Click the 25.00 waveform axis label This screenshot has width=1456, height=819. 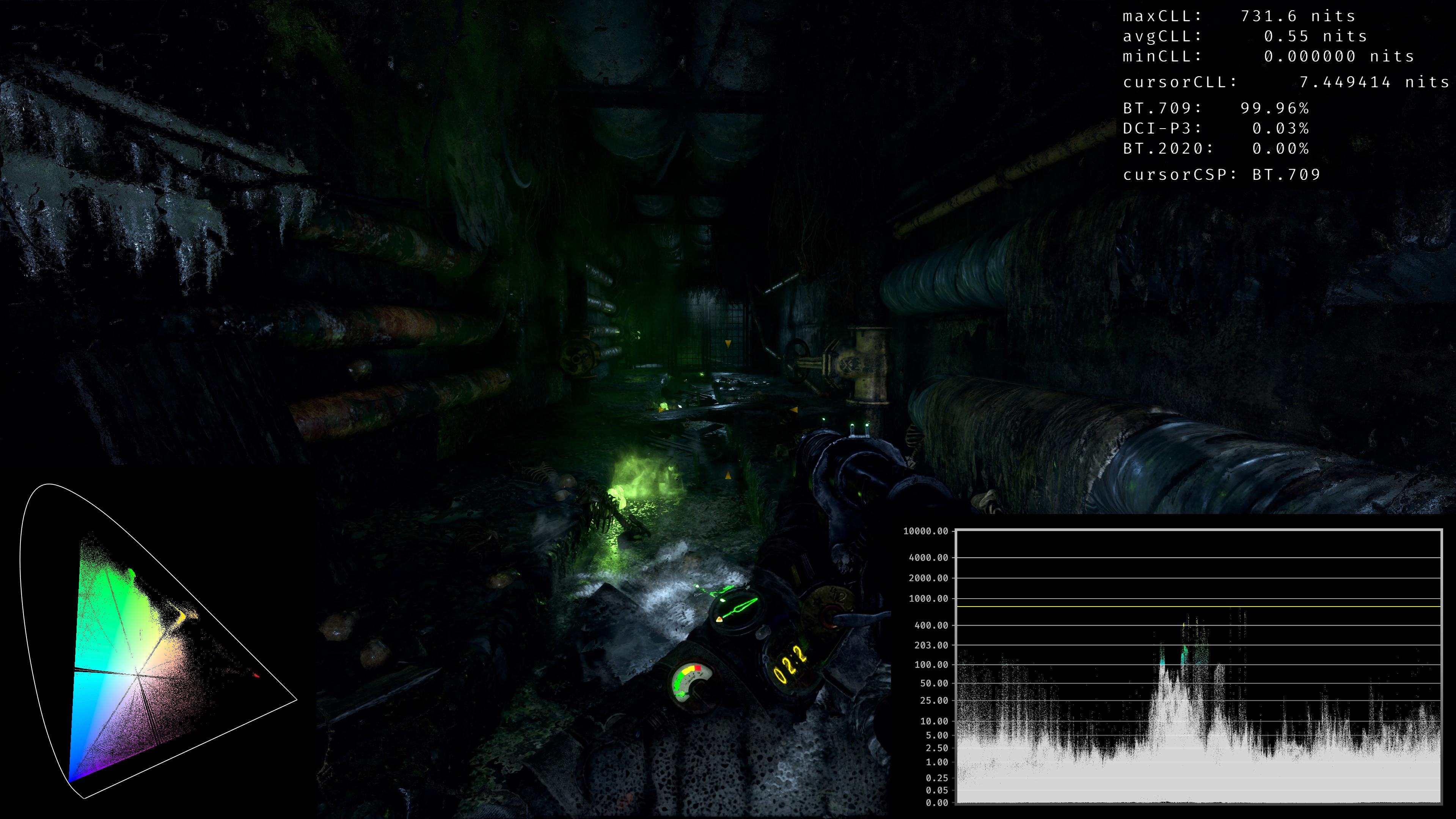[x=934, y=701]
